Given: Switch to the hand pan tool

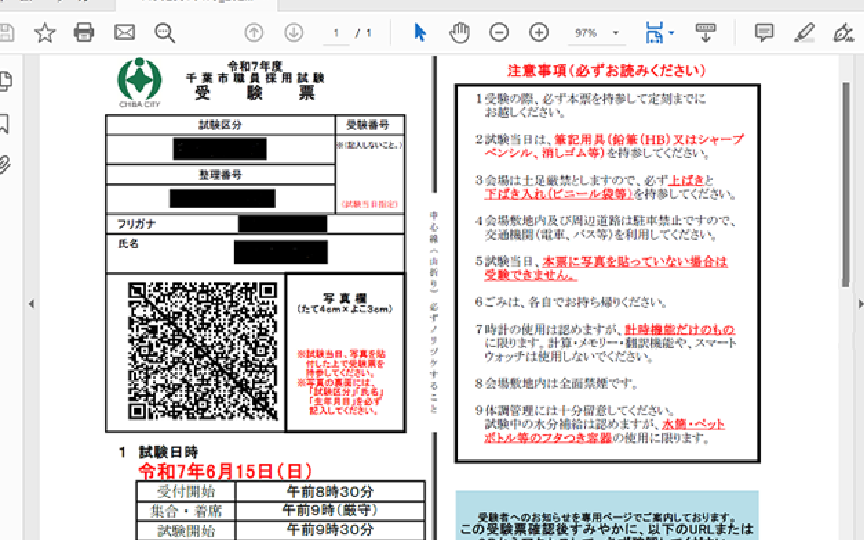Looking at the screenshot, I should (459, 33).
